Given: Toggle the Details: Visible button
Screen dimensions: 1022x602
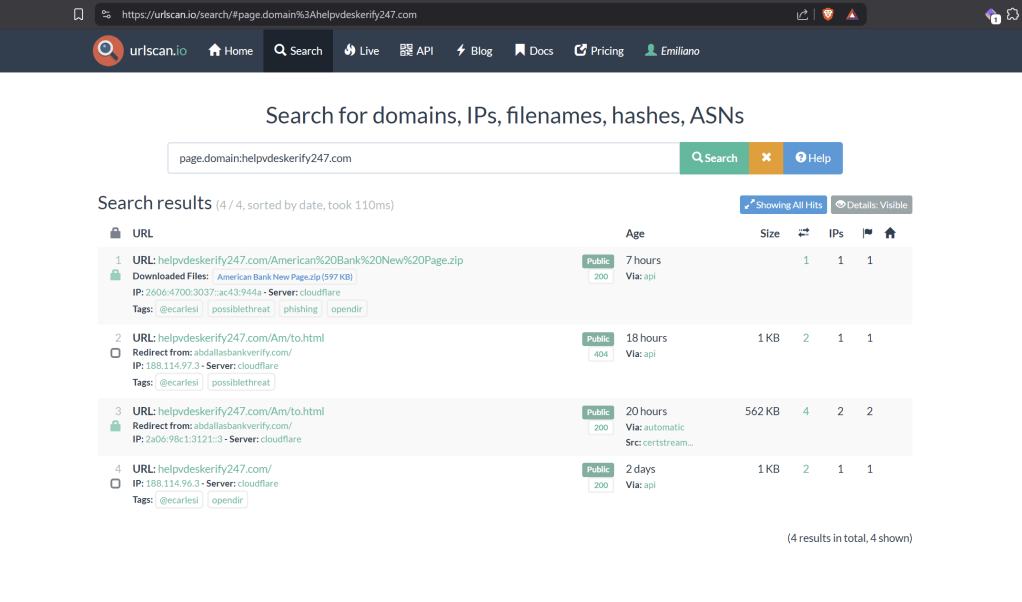Looking at the screenshot, I should pos(871,205).
